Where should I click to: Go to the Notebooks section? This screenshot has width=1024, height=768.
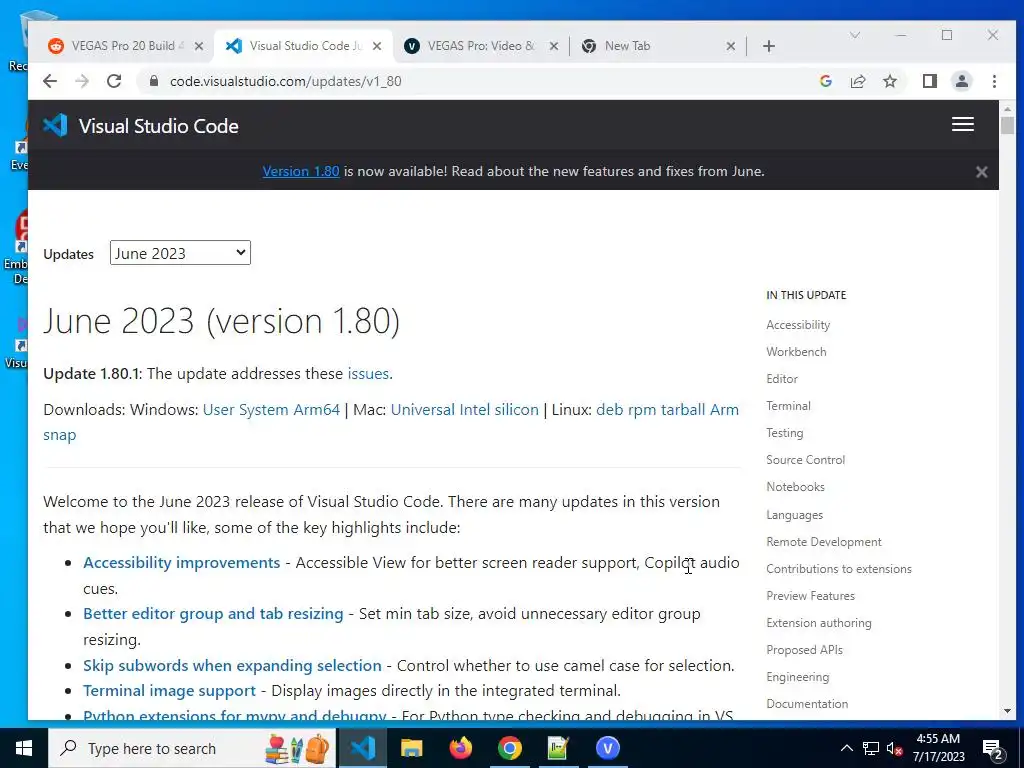[795, 487]
